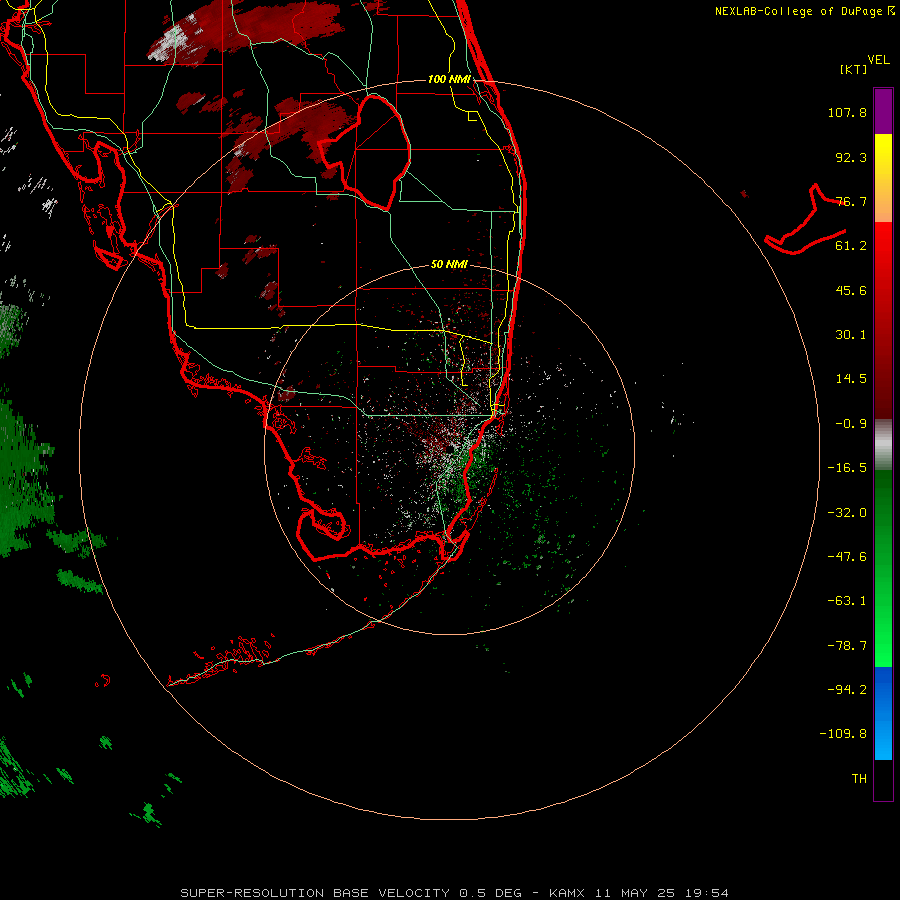900x900 pixels.
Task: Click the VEL legend title
Action: (x=878, y=60)
